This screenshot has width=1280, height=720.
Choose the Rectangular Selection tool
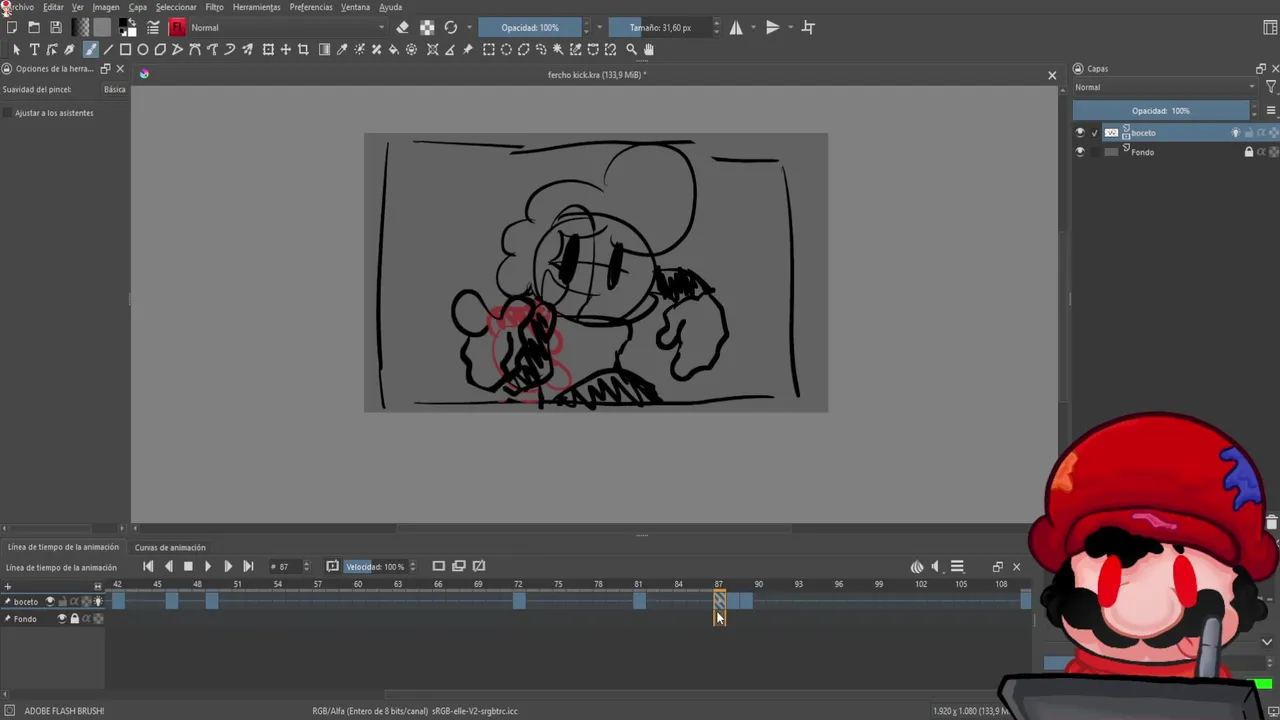489,49
